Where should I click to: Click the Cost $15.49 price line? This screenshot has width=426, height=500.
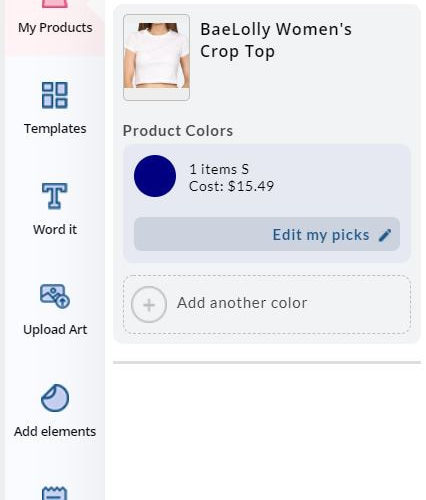click(231, 186)
